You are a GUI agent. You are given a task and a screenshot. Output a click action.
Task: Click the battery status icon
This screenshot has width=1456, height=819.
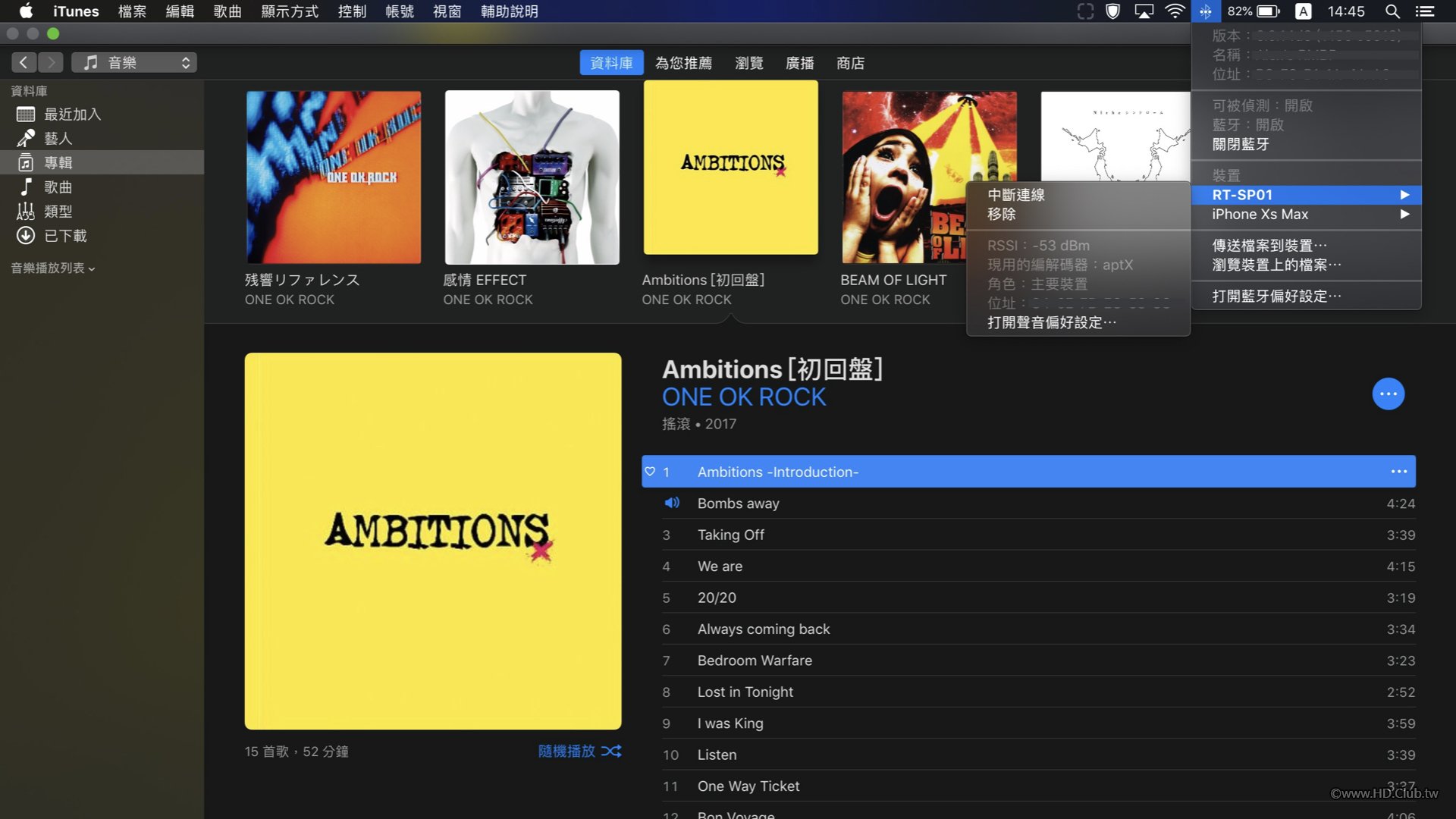point(1269,11)
